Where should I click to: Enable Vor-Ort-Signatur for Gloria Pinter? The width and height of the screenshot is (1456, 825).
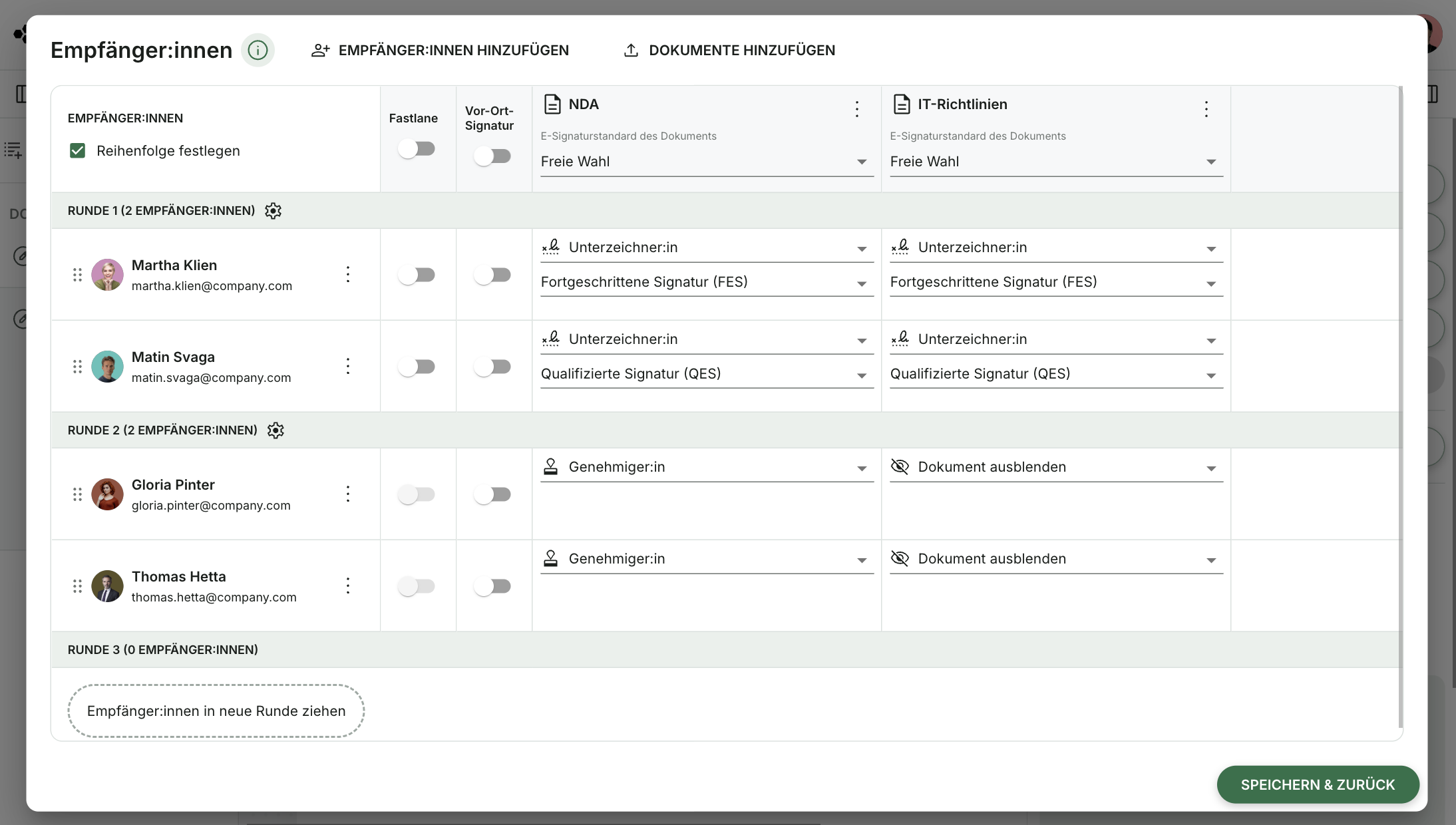point(492,494)
